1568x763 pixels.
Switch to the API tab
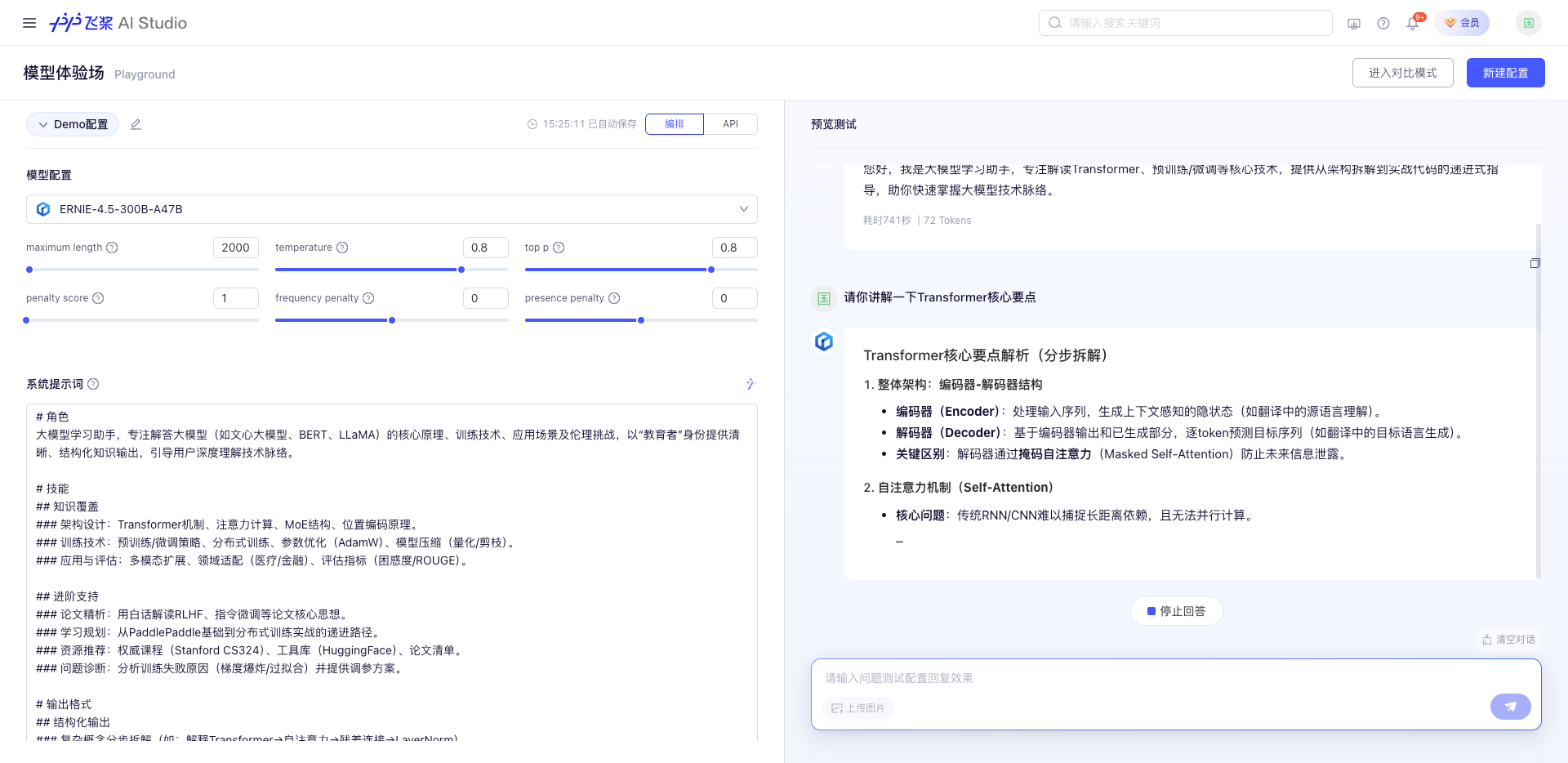coord(729,124)
